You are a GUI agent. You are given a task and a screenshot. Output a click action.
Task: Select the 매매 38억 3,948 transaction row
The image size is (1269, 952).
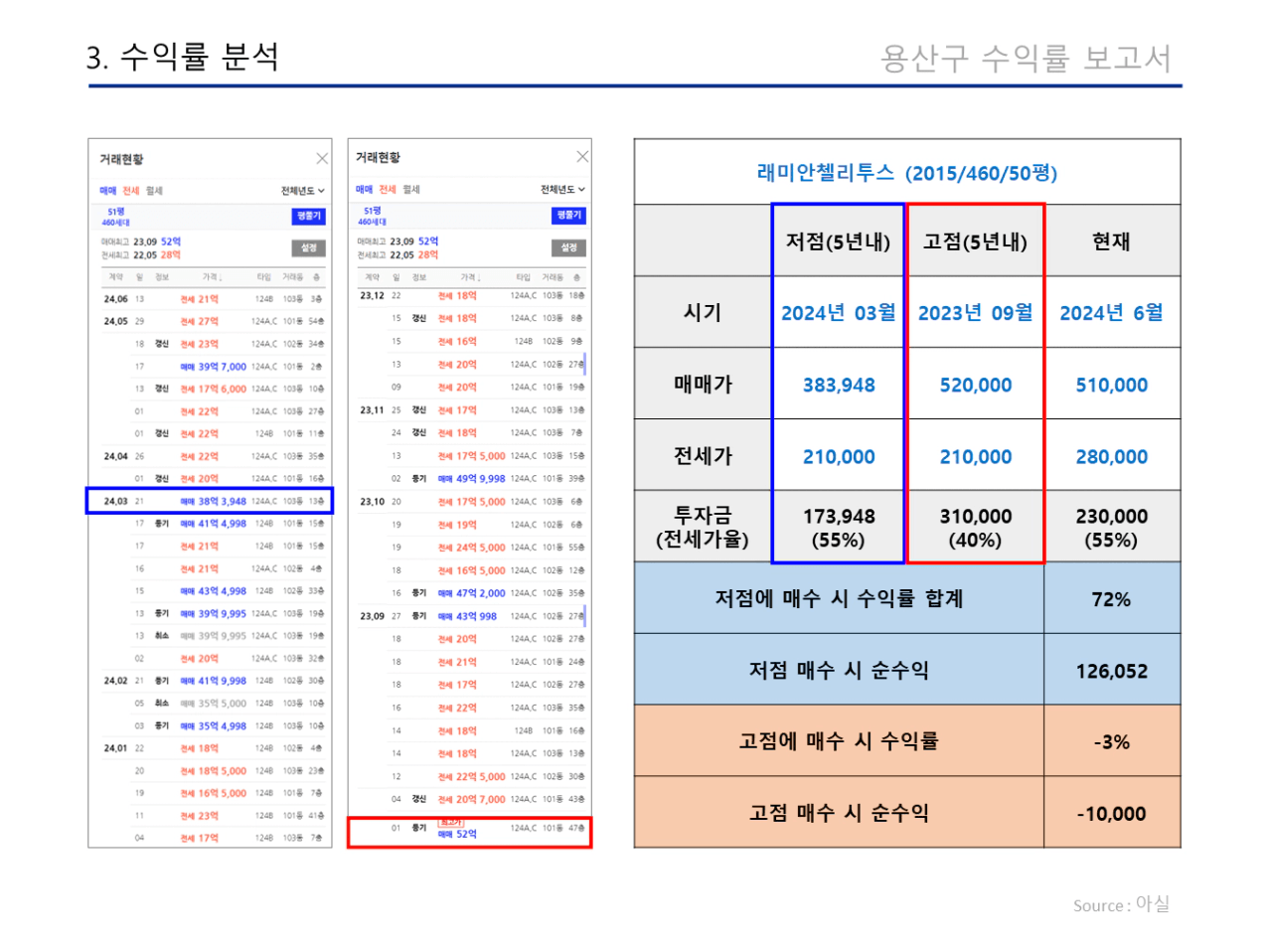[213, 502]
